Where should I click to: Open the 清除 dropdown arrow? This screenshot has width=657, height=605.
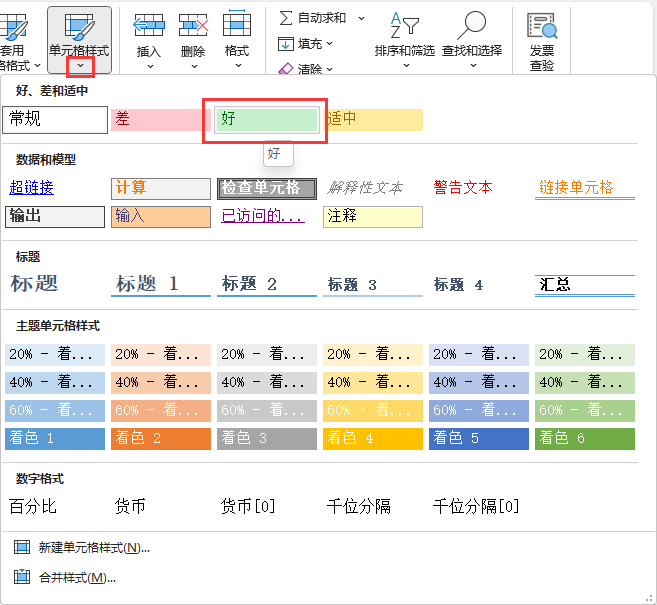pos(329,70)
